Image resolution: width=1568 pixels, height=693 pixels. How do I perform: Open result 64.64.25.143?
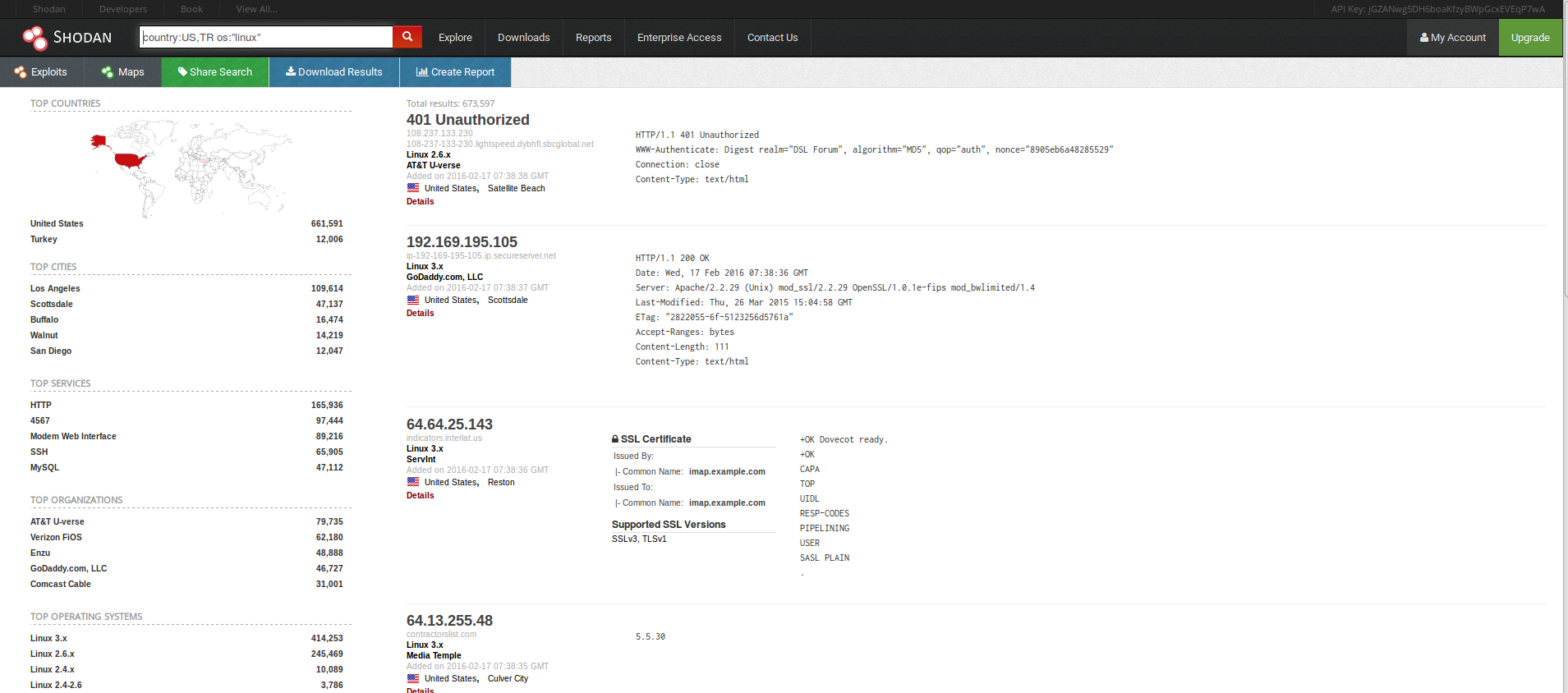[449, 425]
